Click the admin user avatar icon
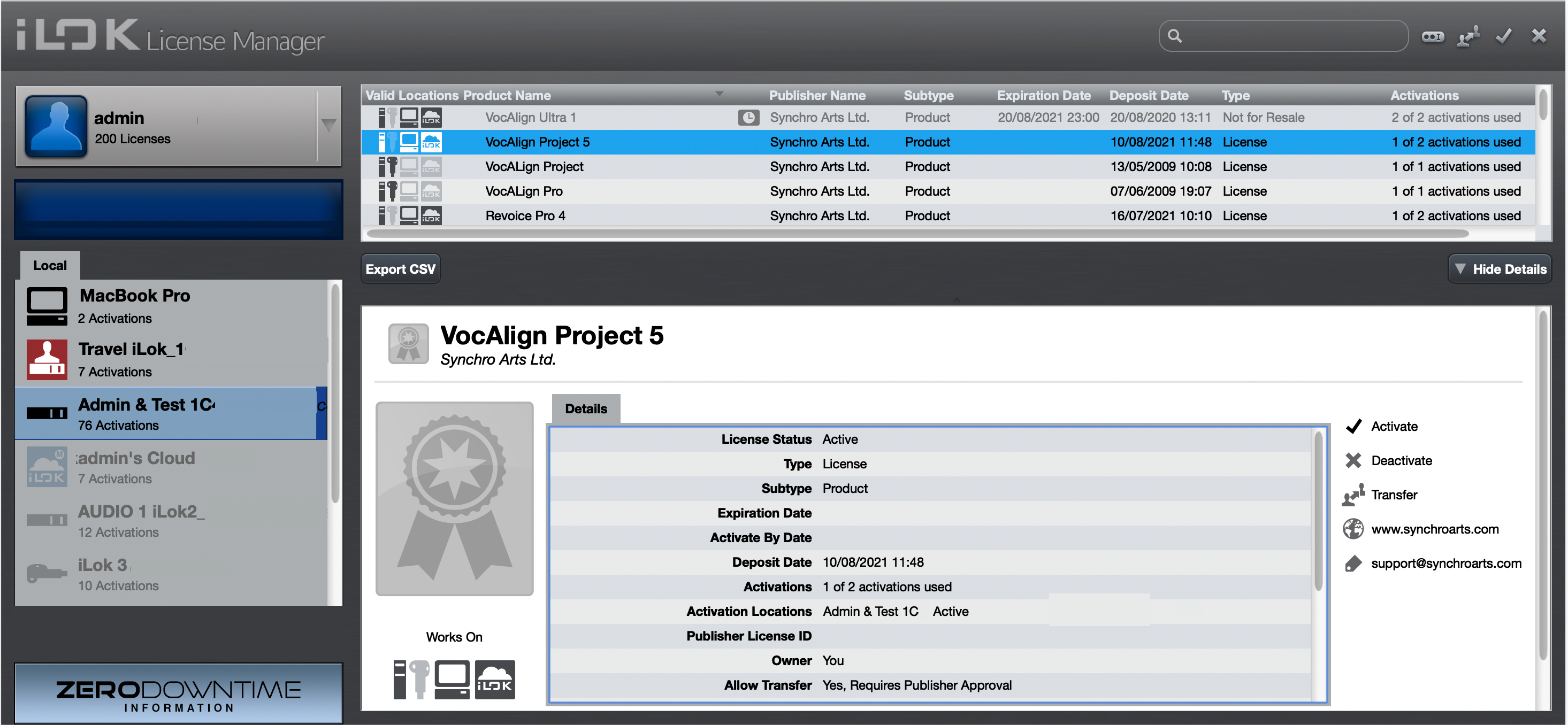 click(x=56, y=127)
